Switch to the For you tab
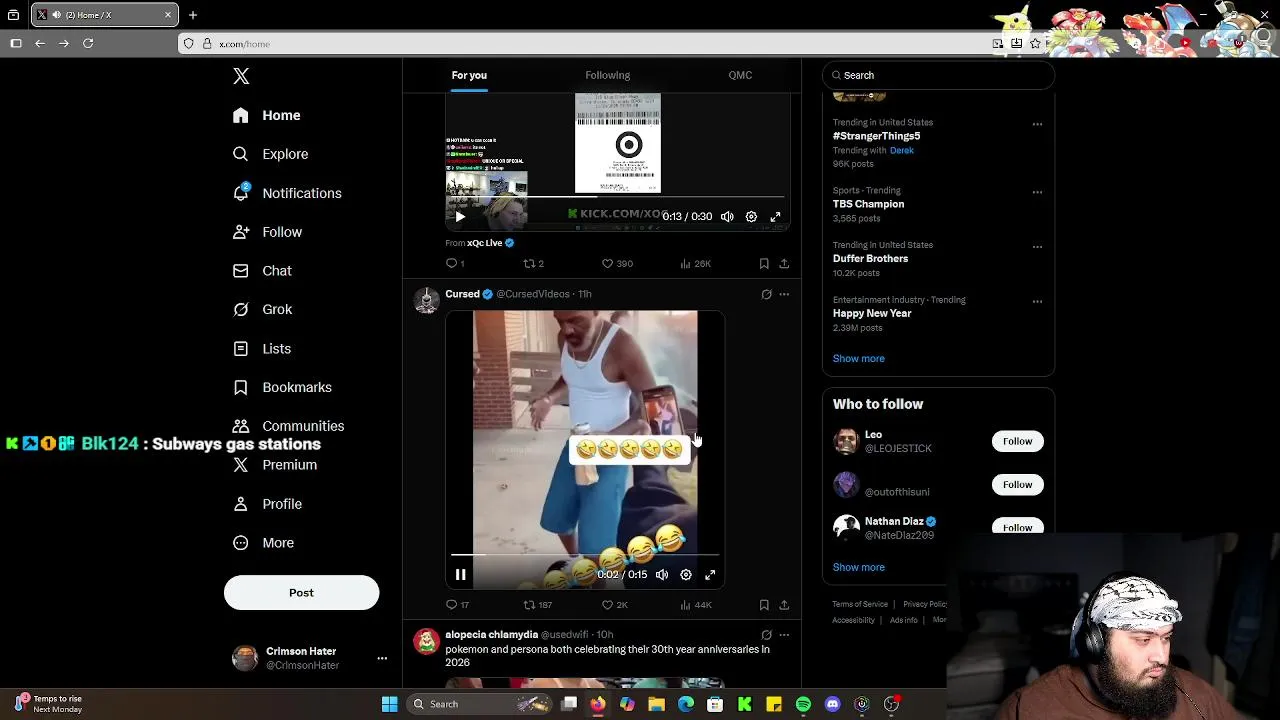This screenshot has width=1280, height=720. click(469, 75)
